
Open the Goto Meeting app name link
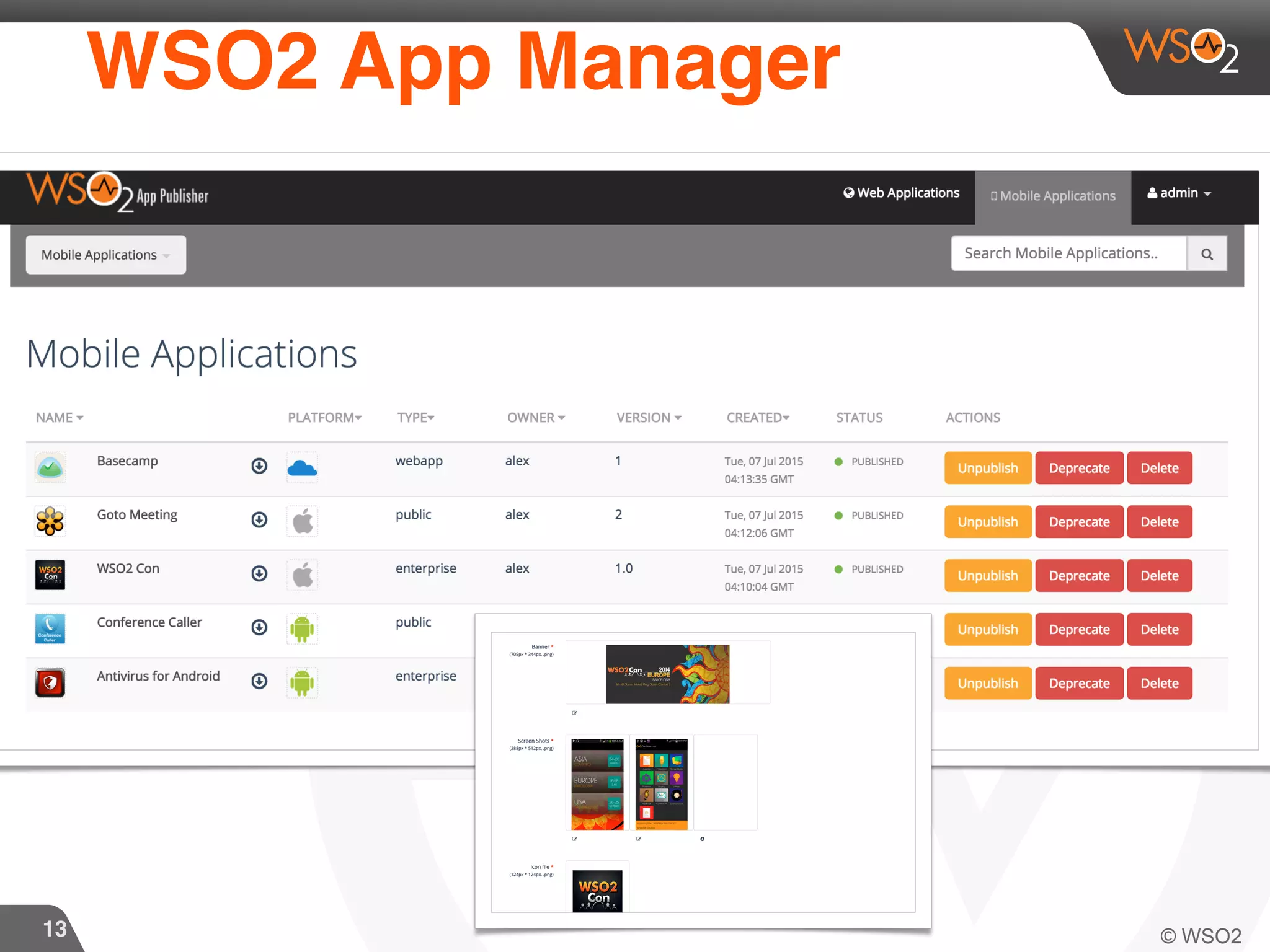coord(137,515)
